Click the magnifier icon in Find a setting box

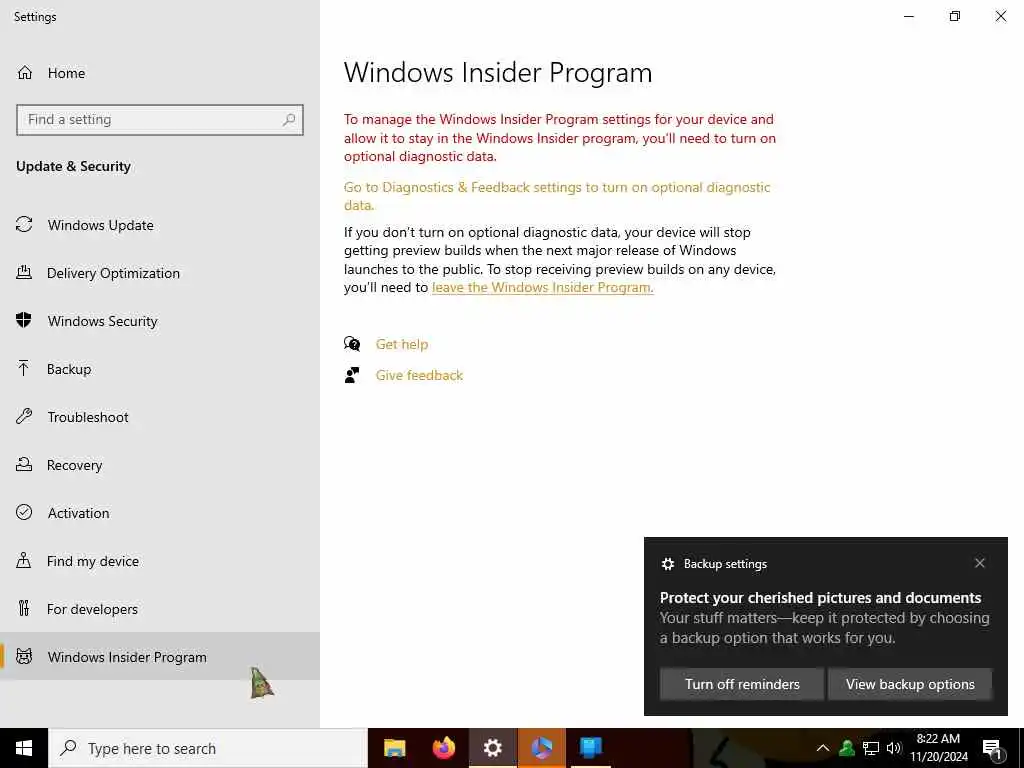pos(289,120)
